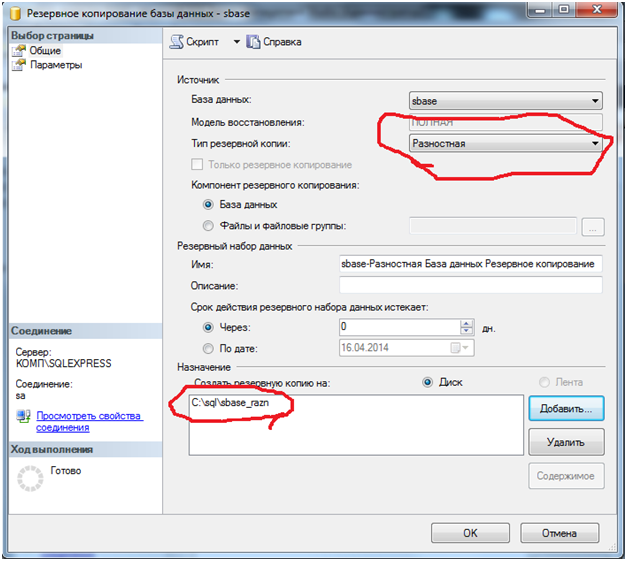The width and height of the screenshot is (627, 561).
Task: Open the Тип резервной копии dropdown
Action: (595, 143)
